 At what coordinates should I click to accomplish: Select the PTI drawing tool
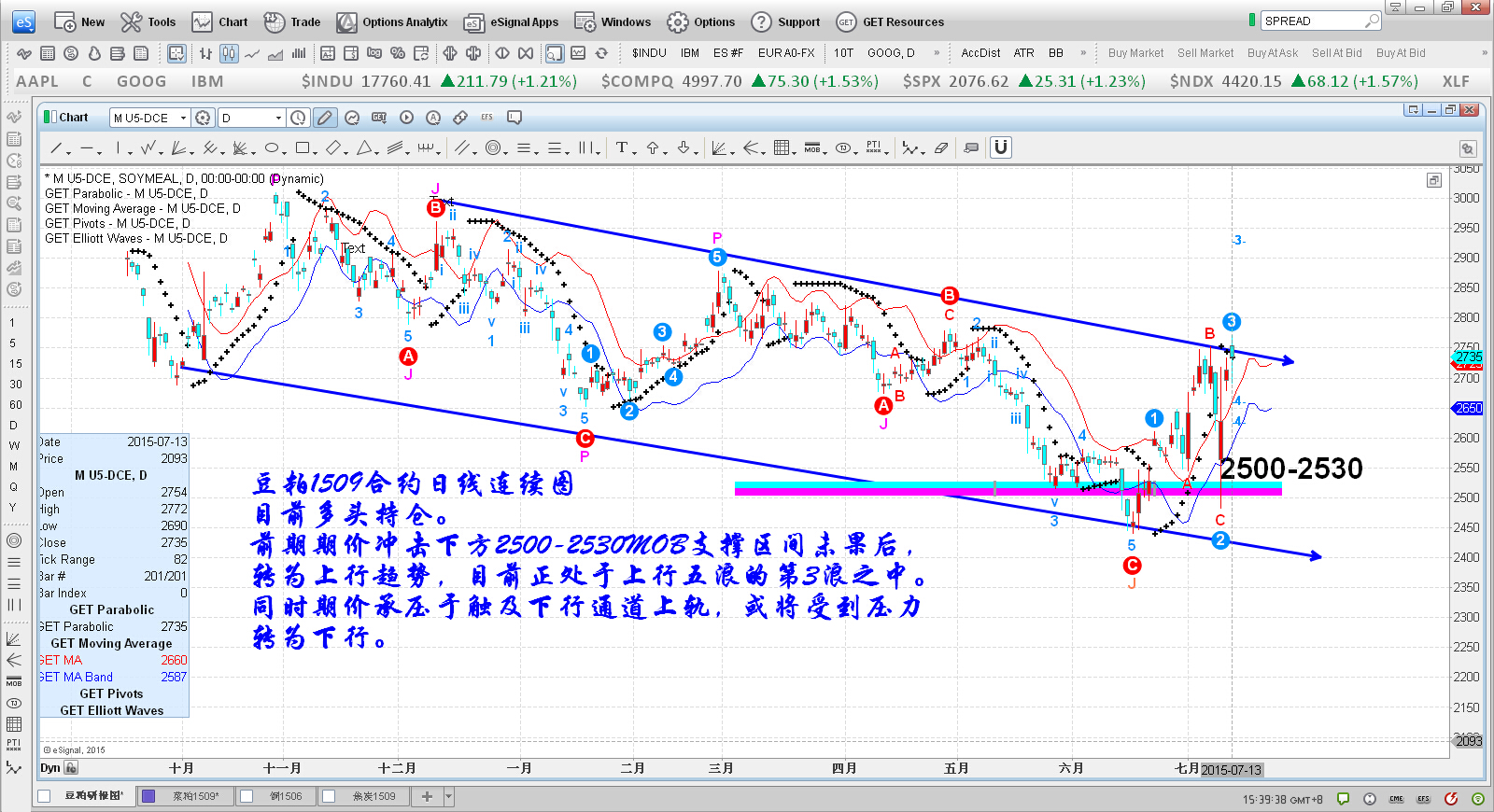pyautogui.click(x=873, y=147)
